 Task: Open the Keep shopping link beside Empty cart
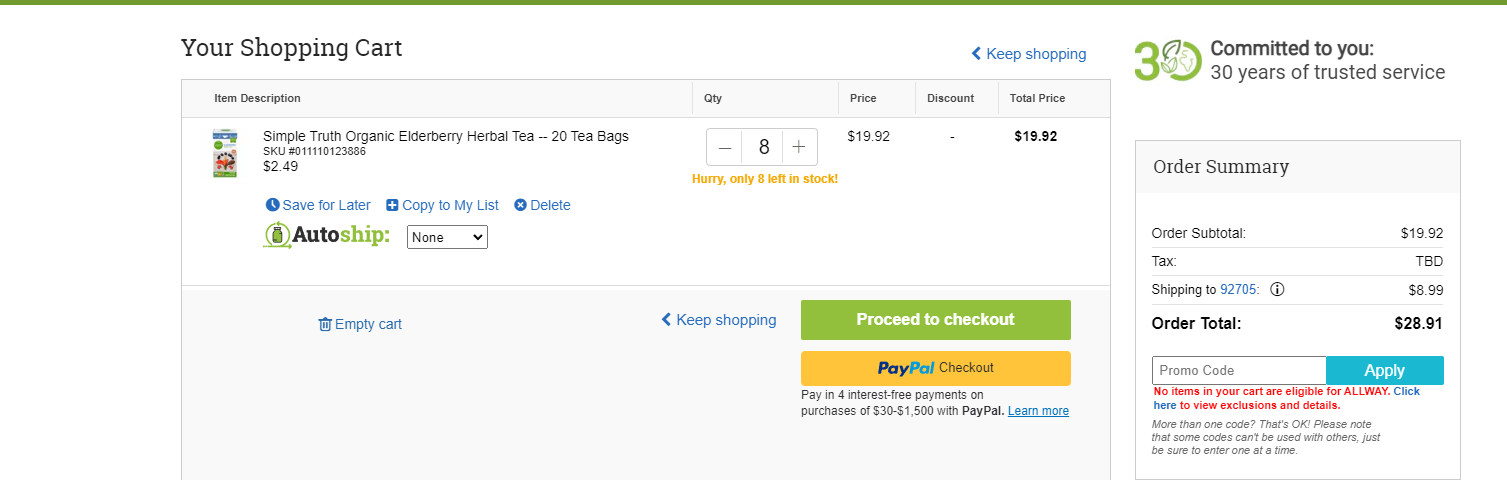pos(718,320)
